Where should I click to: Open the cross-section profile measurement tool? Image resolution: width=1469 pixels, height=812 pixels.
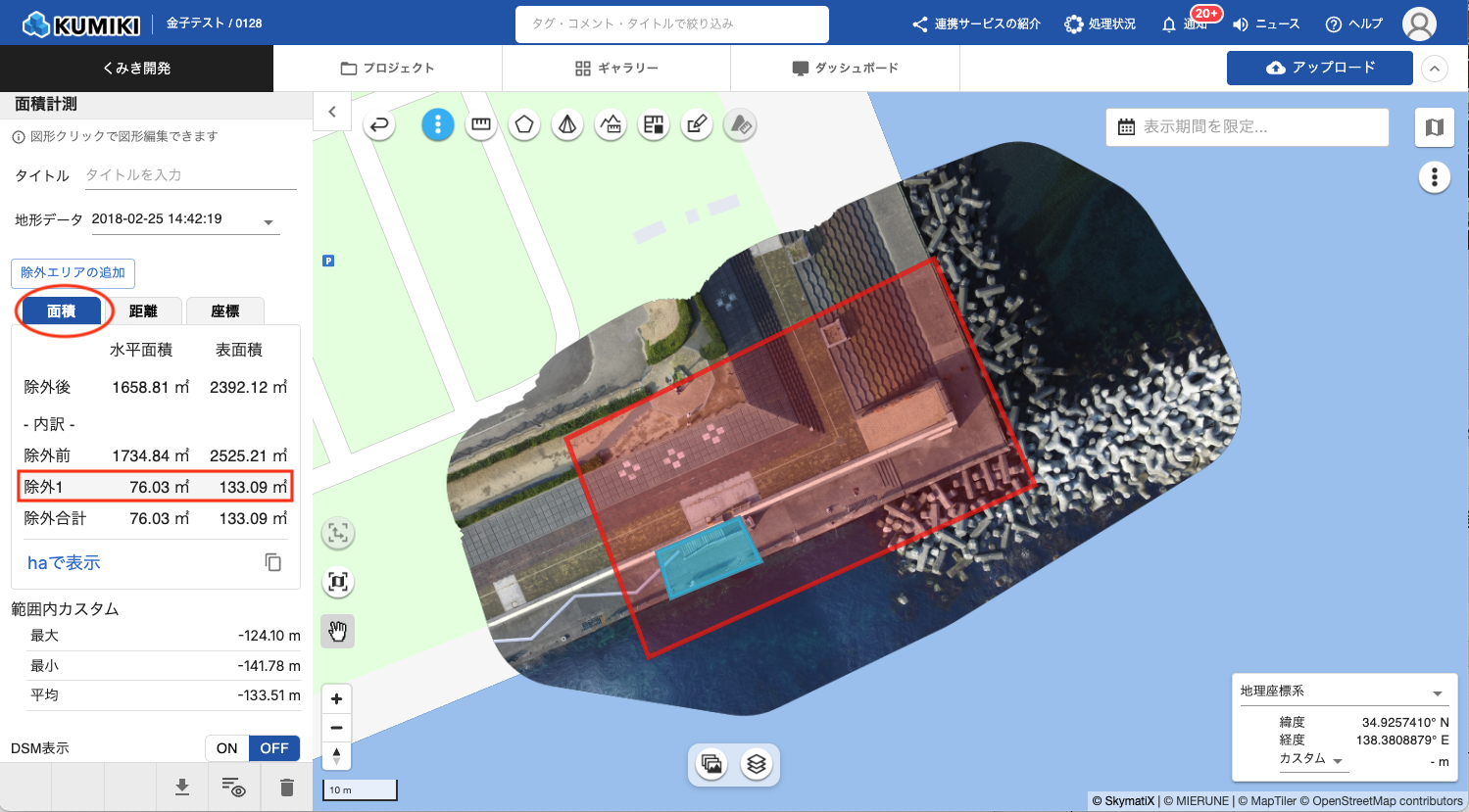click(x=611, y=125)
